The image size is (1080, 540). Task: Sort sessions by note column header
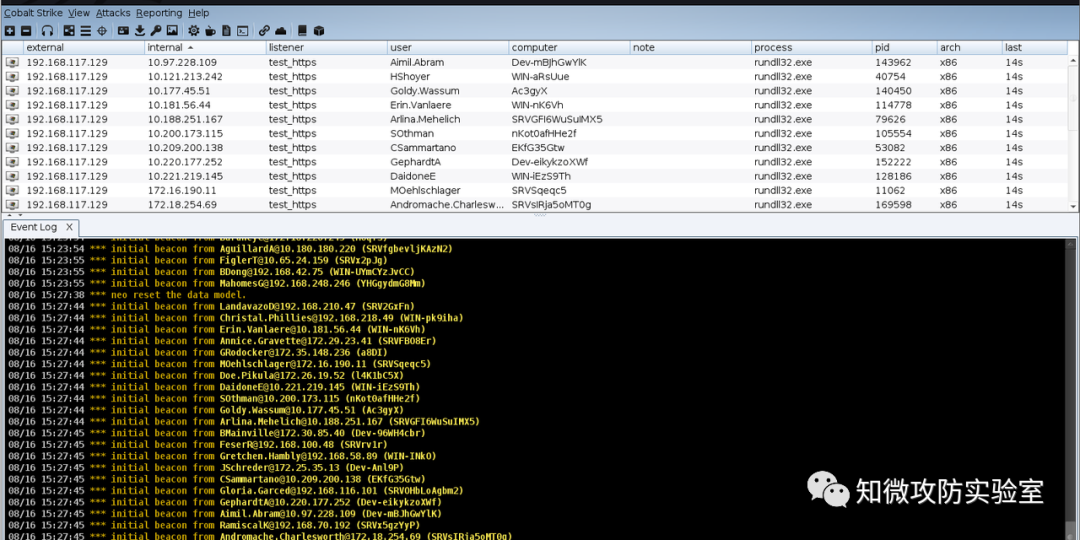point(690,48)
